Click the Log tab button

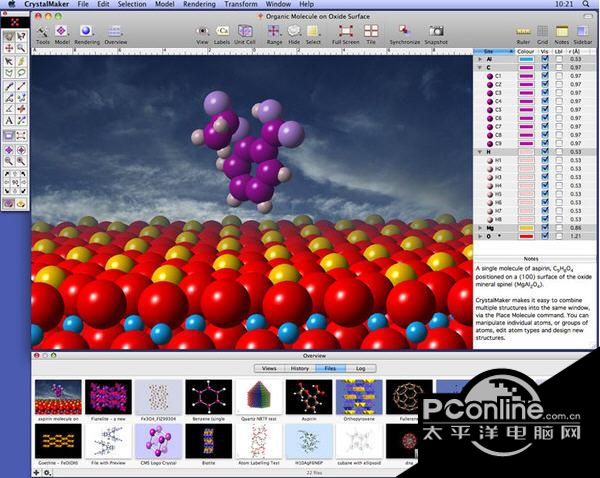359,368
